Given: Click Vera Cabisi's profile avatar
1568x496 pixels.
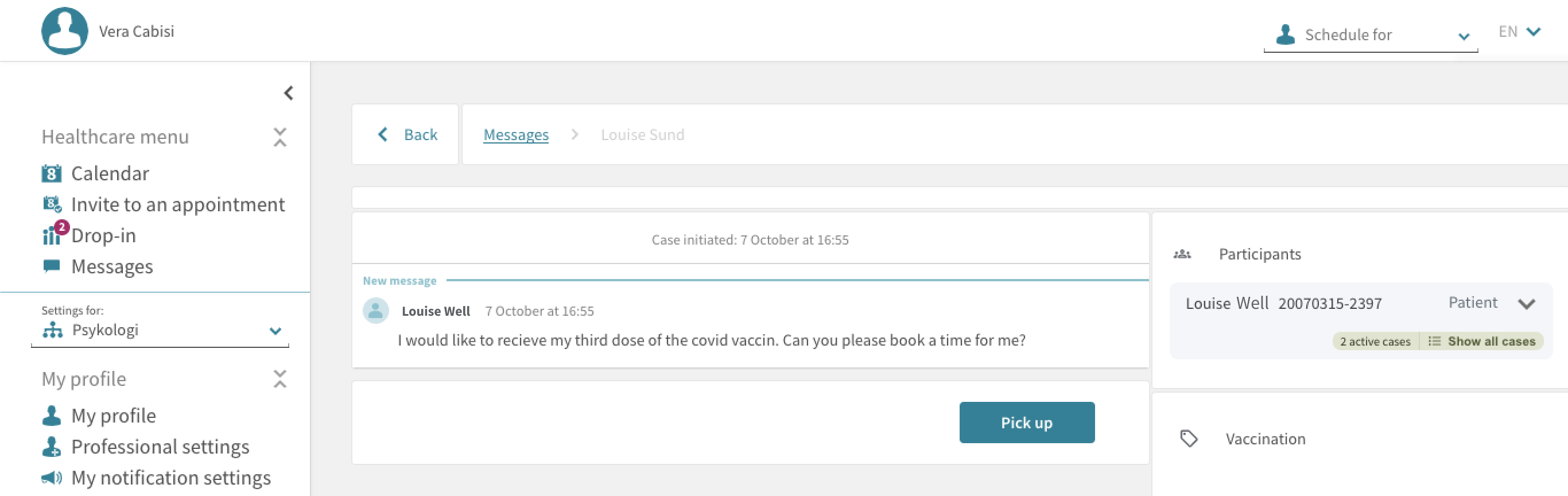Looking at the screenshot, I should pos(64,31).
